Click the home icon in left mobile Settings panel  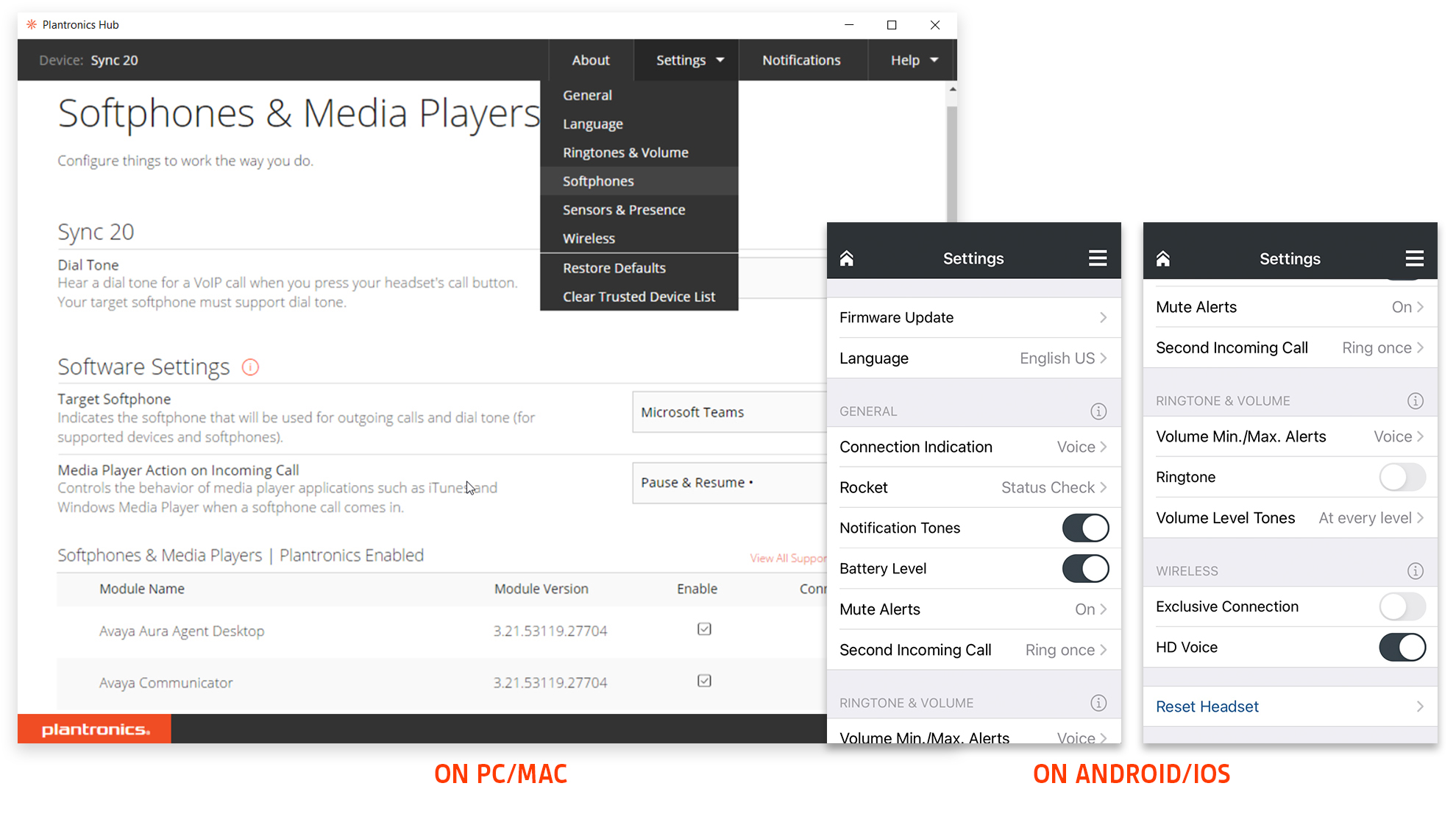(847, 258)
